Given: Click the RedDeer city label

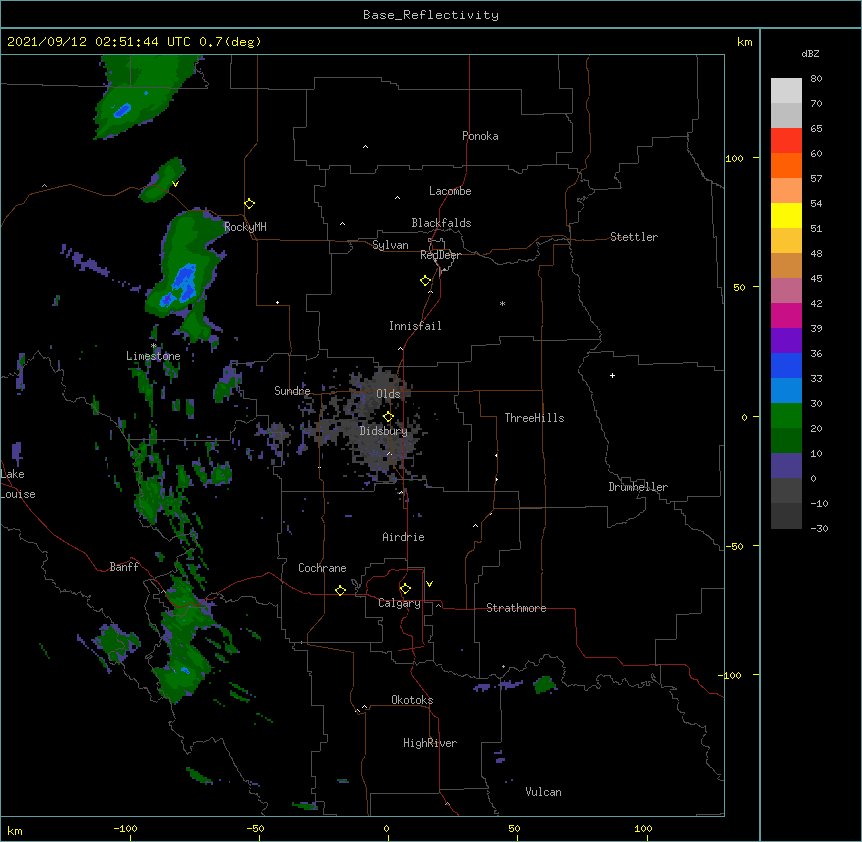Looking at the screenshot, I should 440,255.
